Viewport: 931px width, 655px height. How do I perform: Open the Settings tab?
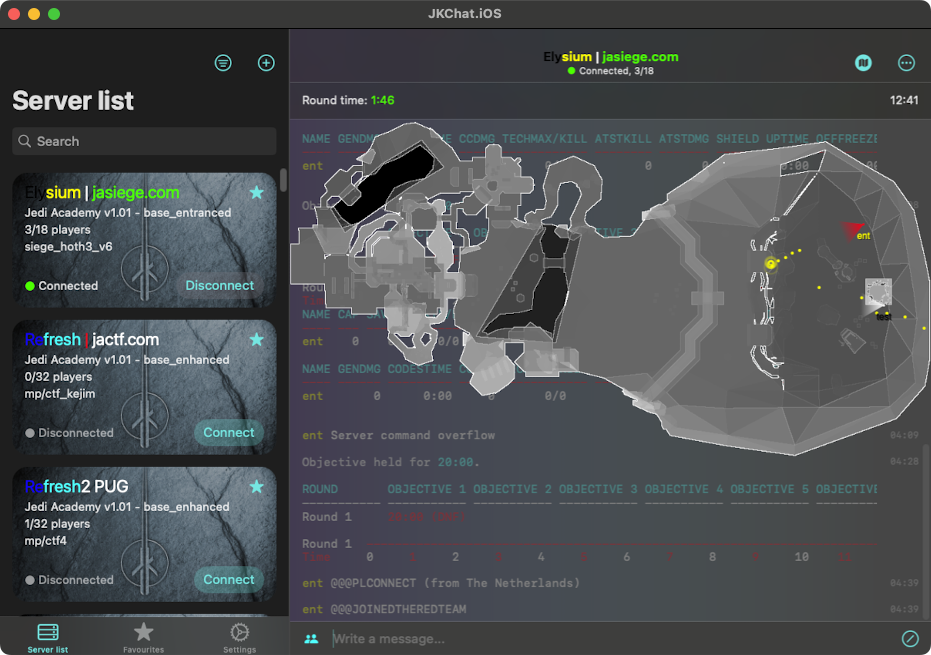pyautogui.click(x=239, y=638)
